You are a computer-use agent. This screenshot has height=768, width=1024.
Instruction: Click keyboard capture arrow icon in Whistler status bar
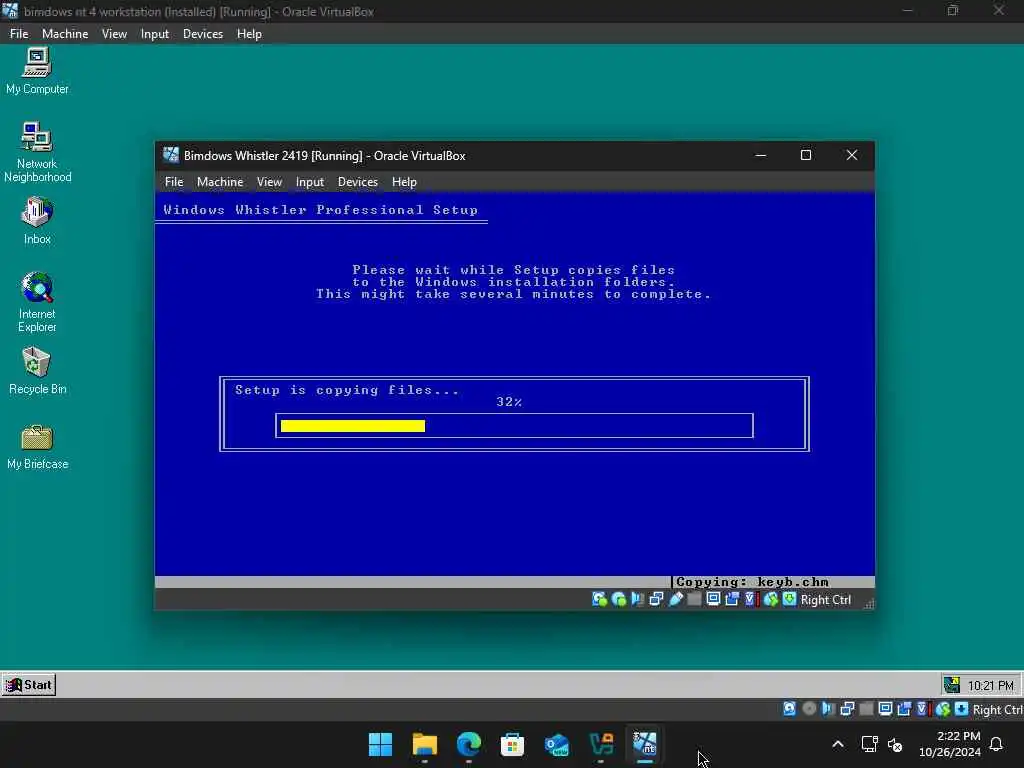click(x=790, y=600)
